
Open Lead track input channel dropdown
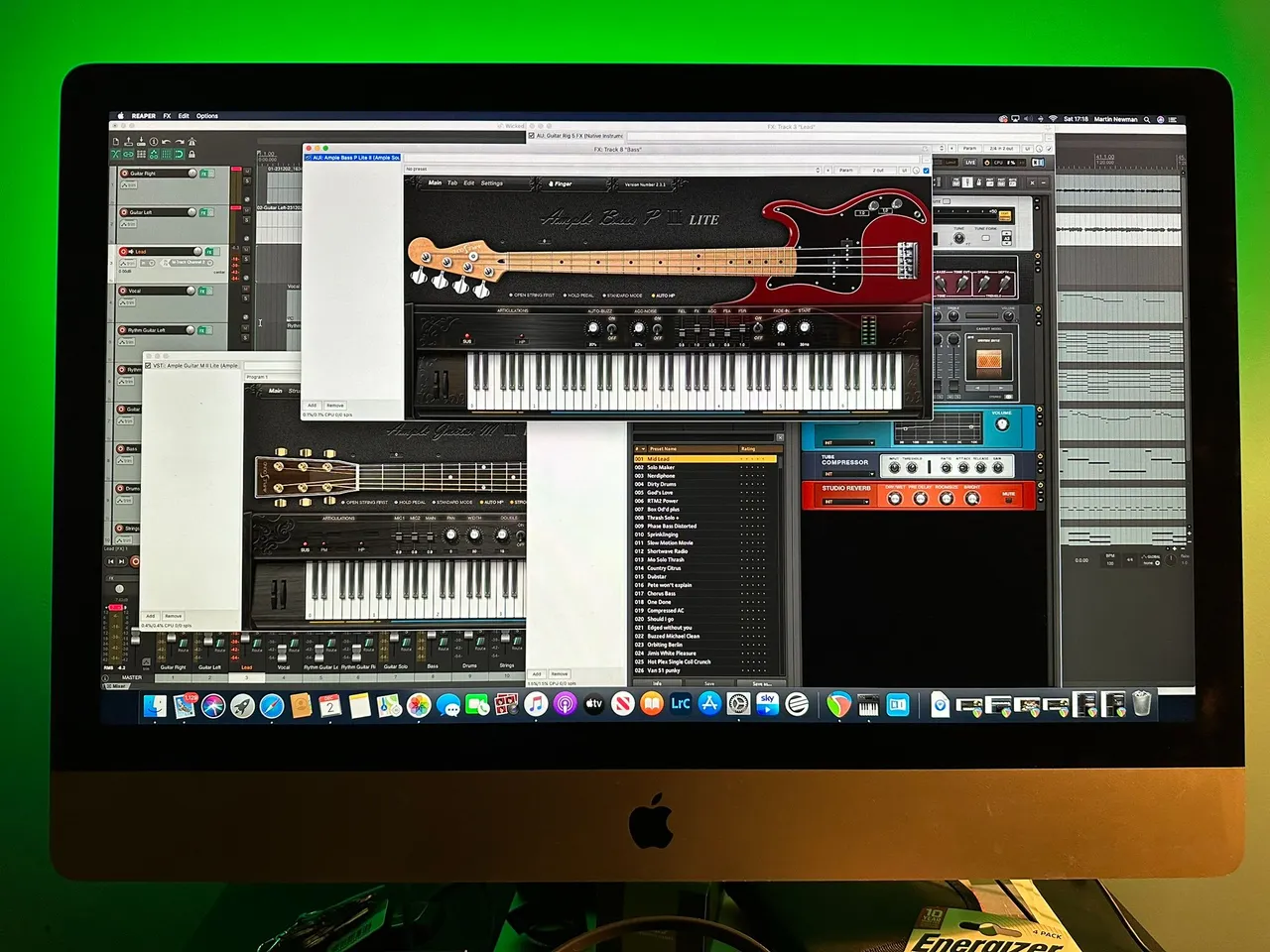click(190, 263)
